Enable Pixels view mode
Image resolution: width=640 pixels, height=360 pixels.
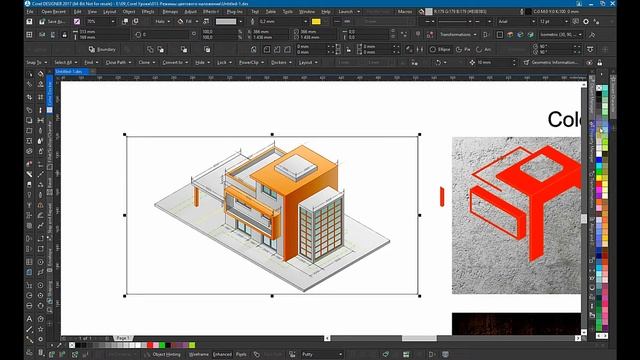tap(241, 354)
